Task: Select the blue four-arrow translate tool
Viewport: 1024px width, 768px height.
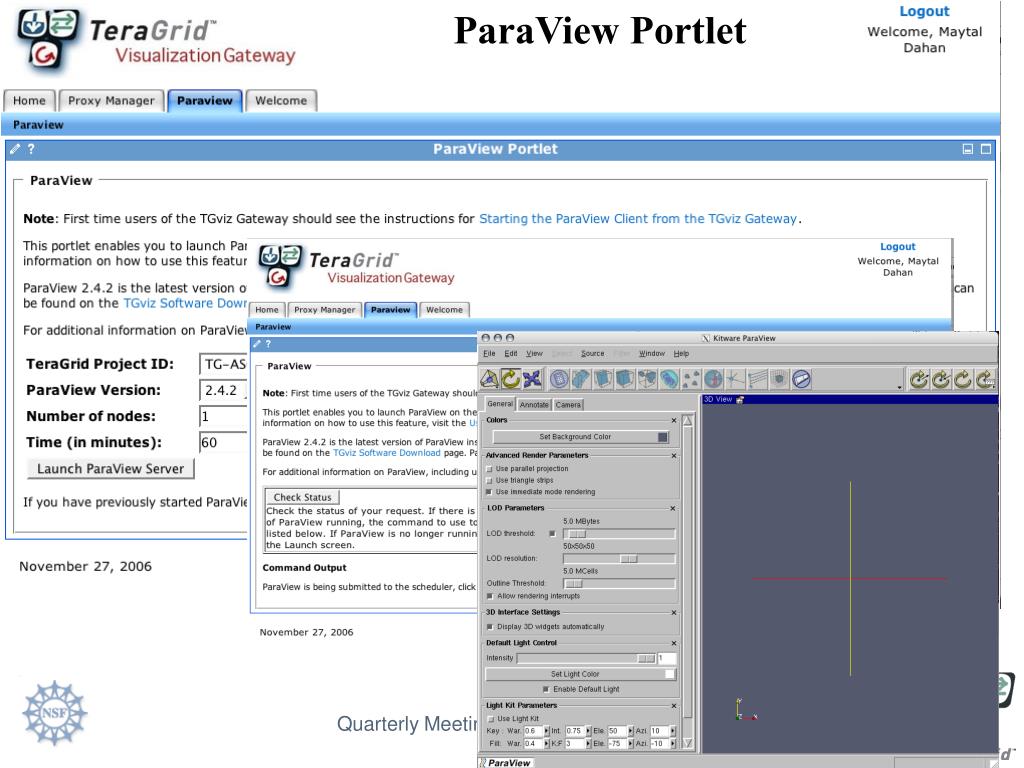Action: [532, 379]
